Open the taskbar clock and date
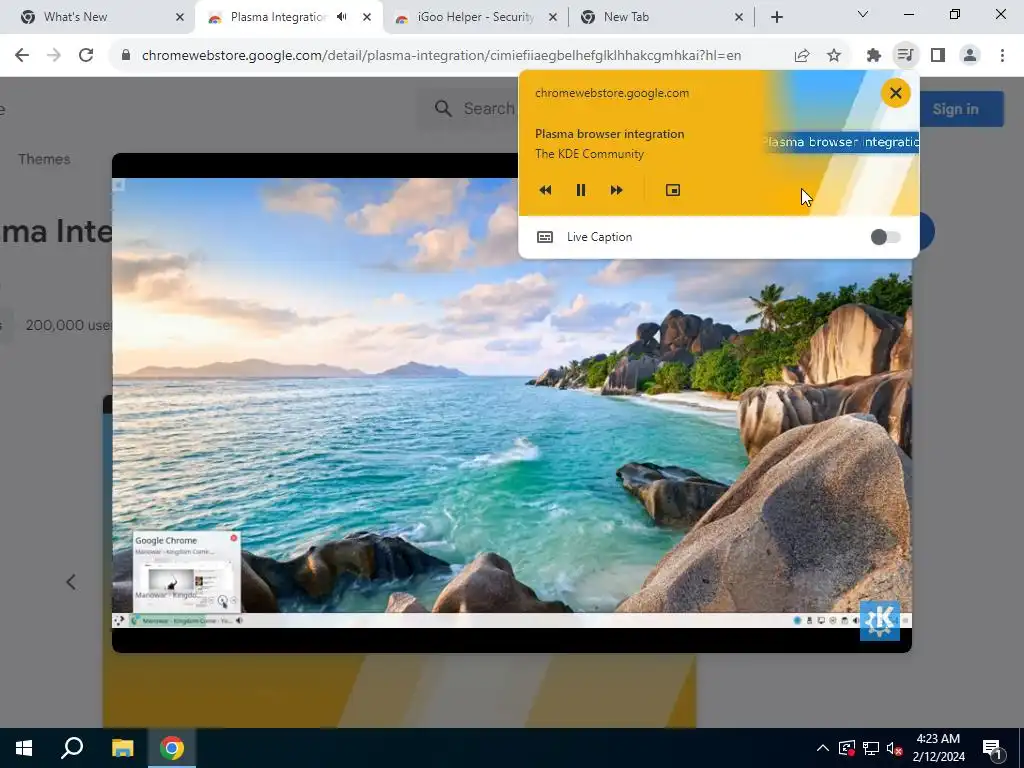Viewport: 1024px width, 768px height. click(x=938, y=748)
